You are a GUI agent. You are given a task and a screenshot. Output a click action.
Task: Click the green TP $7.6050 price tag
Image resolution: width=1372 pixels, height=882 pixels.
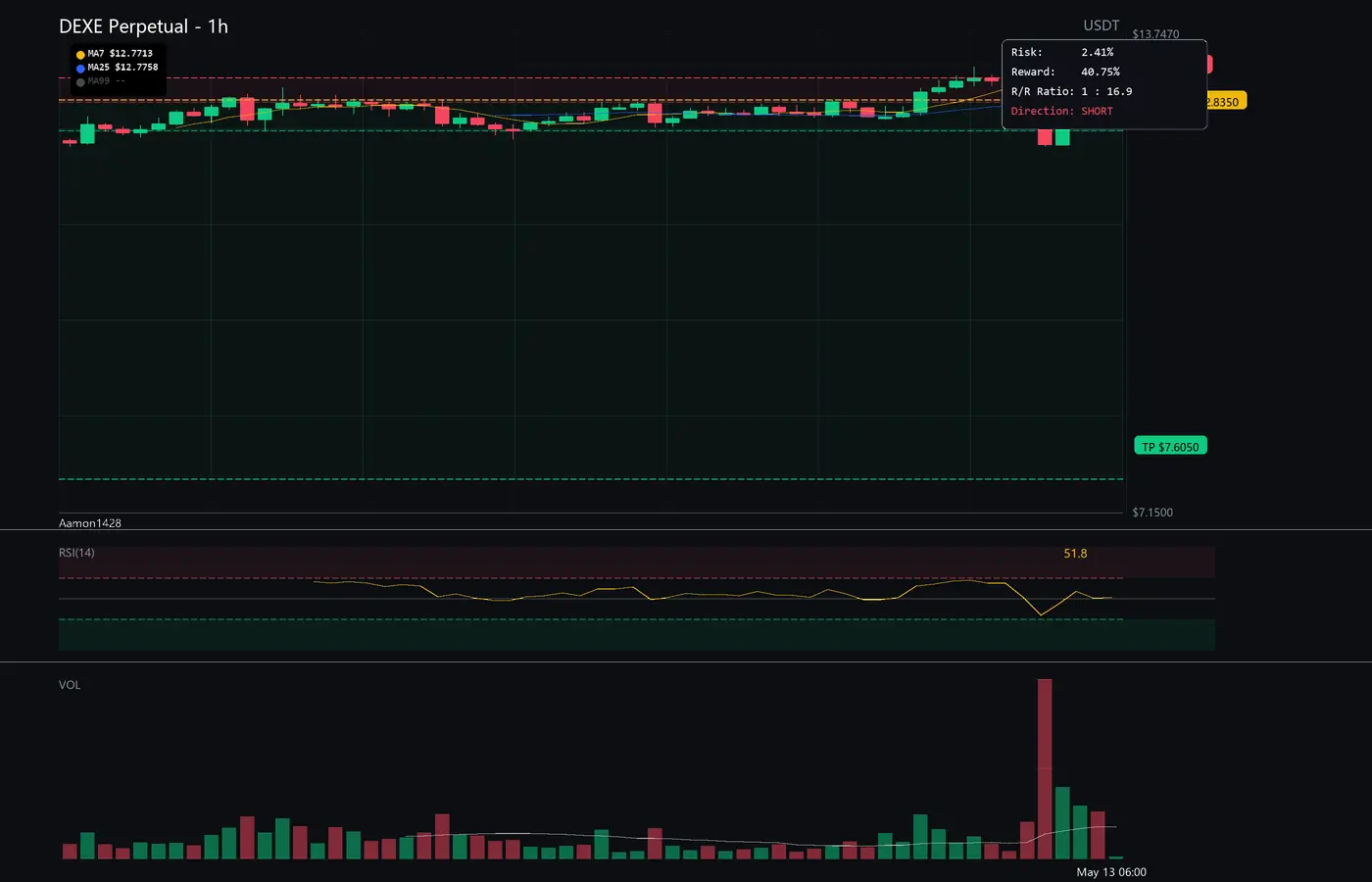[1170, 447]
